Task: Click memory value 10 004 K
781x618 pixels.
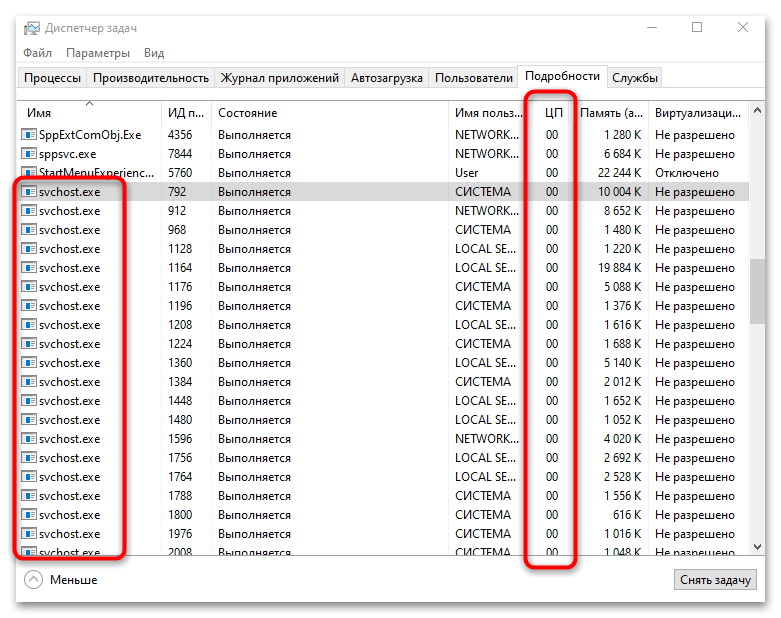Action: click(619, 192)
